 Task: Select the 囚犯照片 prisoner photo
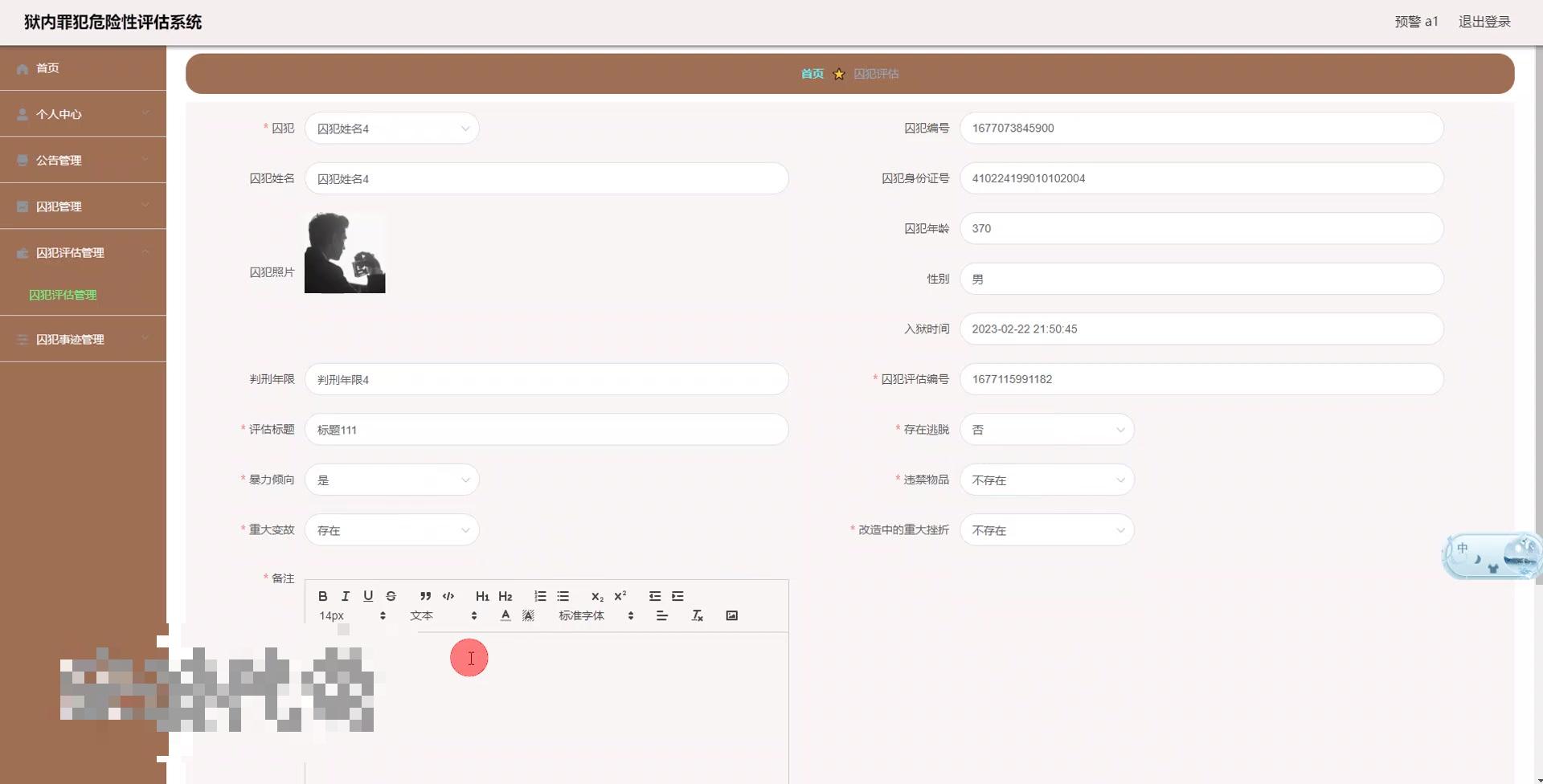(x=345, y=252)
